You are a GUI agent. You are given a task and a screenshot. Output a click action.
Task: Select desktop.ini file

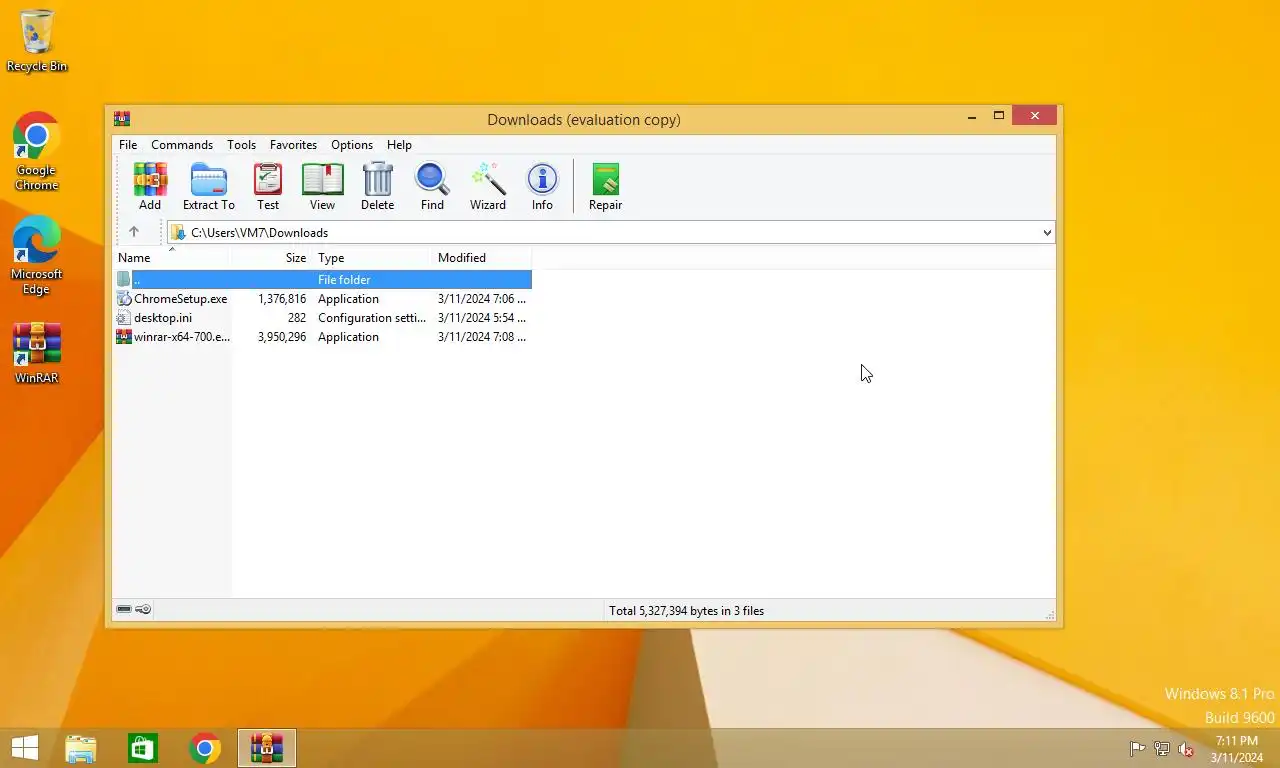(163, 317)
